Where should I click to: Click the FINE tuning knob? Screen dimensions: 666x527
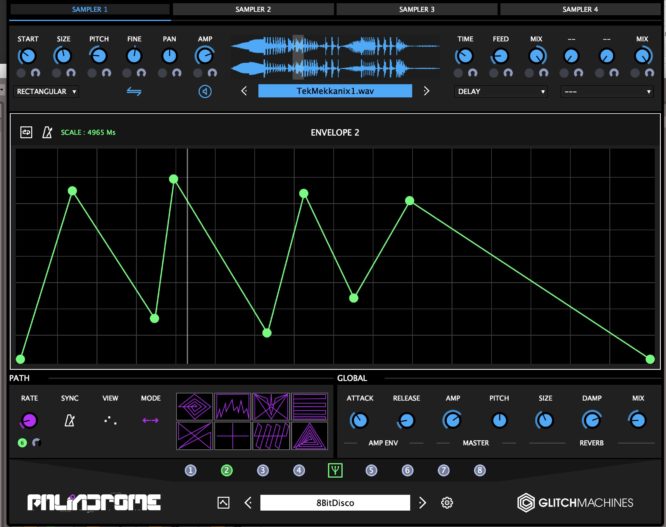pyautogui.click(x=134, y=56)
